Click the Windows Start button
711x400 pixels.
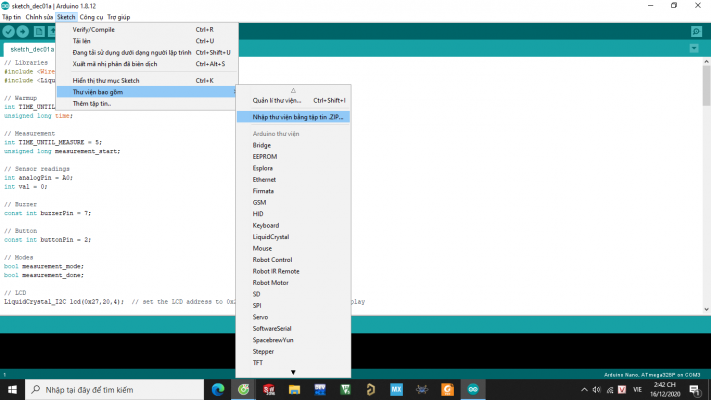pos(12,390)
